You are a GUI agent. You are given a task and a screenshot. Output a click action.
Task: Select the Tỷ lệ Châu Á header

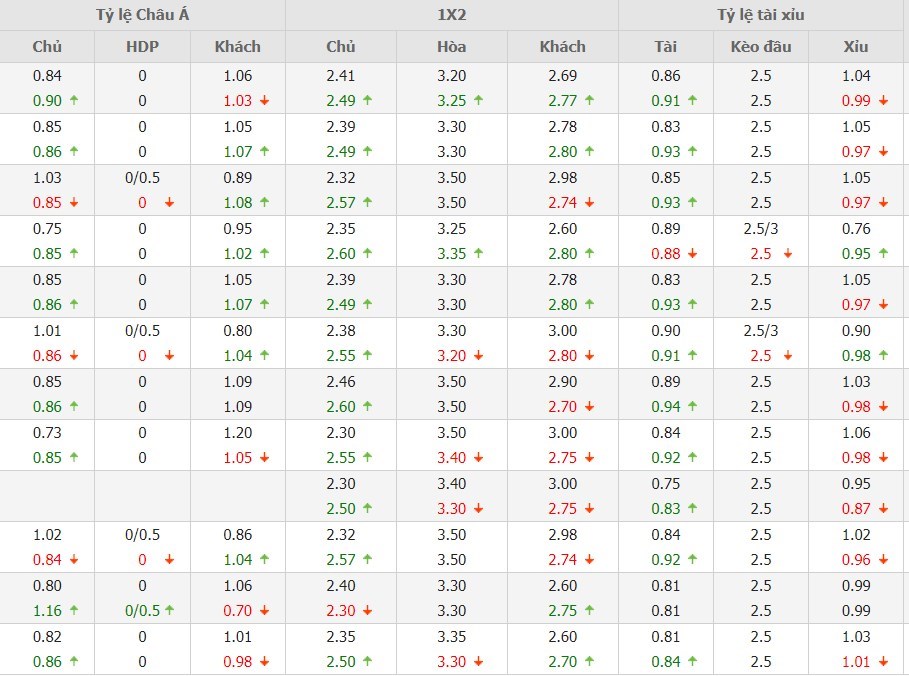pyautogui.click(x=142, y=15)
